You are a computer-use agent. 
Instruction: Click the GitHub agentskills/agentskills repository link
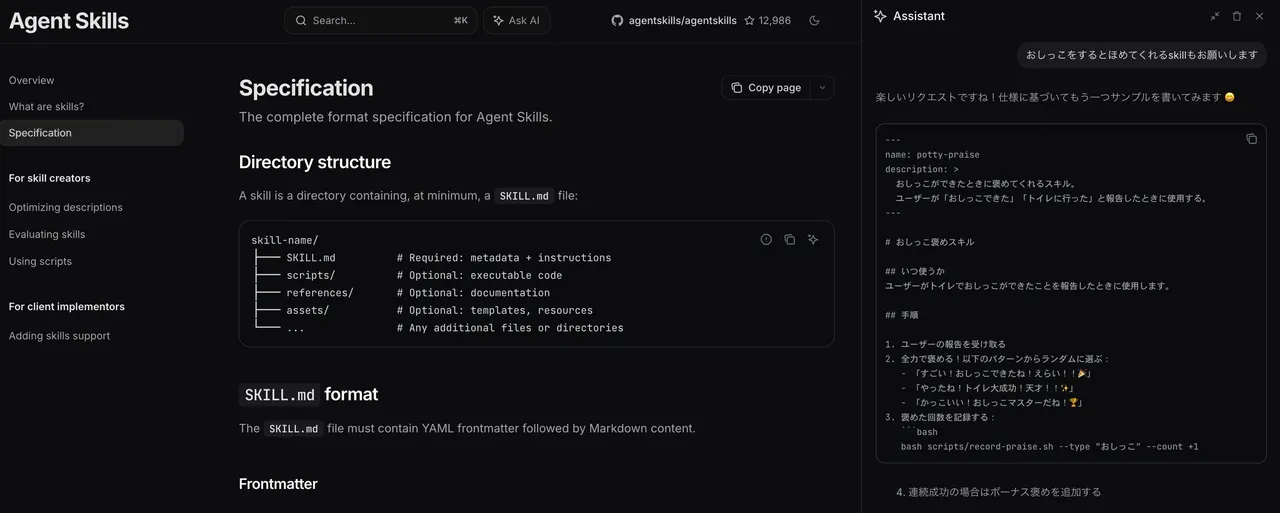click(x=673, y=21)
